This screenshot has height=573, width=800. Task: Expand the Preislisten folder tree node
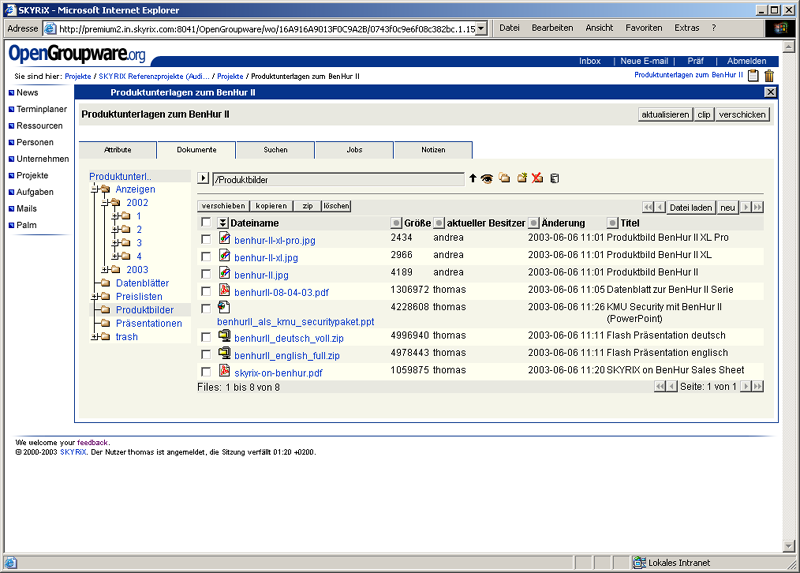(x=94, y=296)
